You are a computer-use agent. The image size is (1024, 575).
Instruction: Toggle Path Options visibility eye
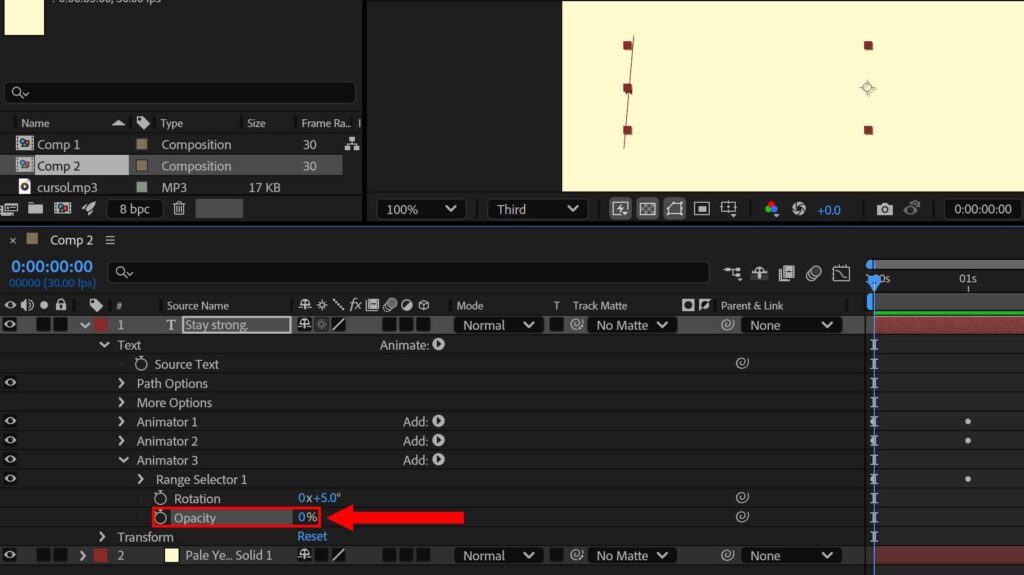10,383
